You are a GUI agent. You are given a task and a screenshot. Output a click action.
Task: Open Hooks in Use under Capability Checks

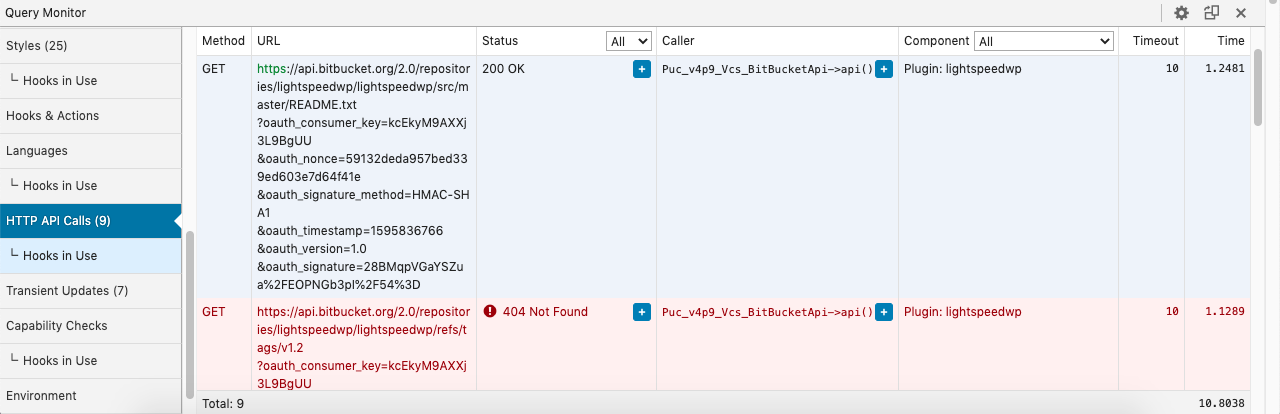90,361
